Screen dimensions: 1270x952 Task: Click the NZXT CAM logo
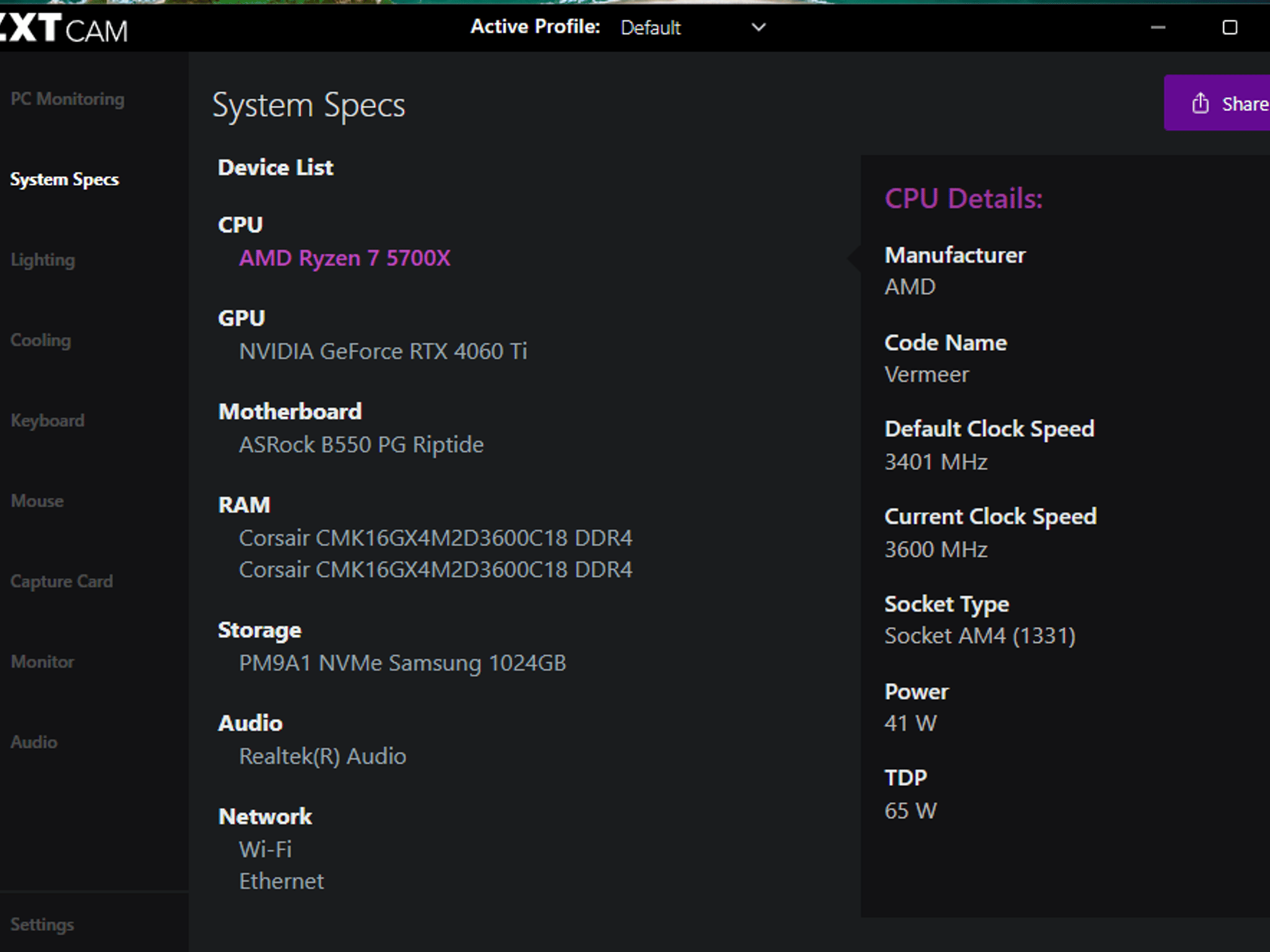(x=63, y=29)
